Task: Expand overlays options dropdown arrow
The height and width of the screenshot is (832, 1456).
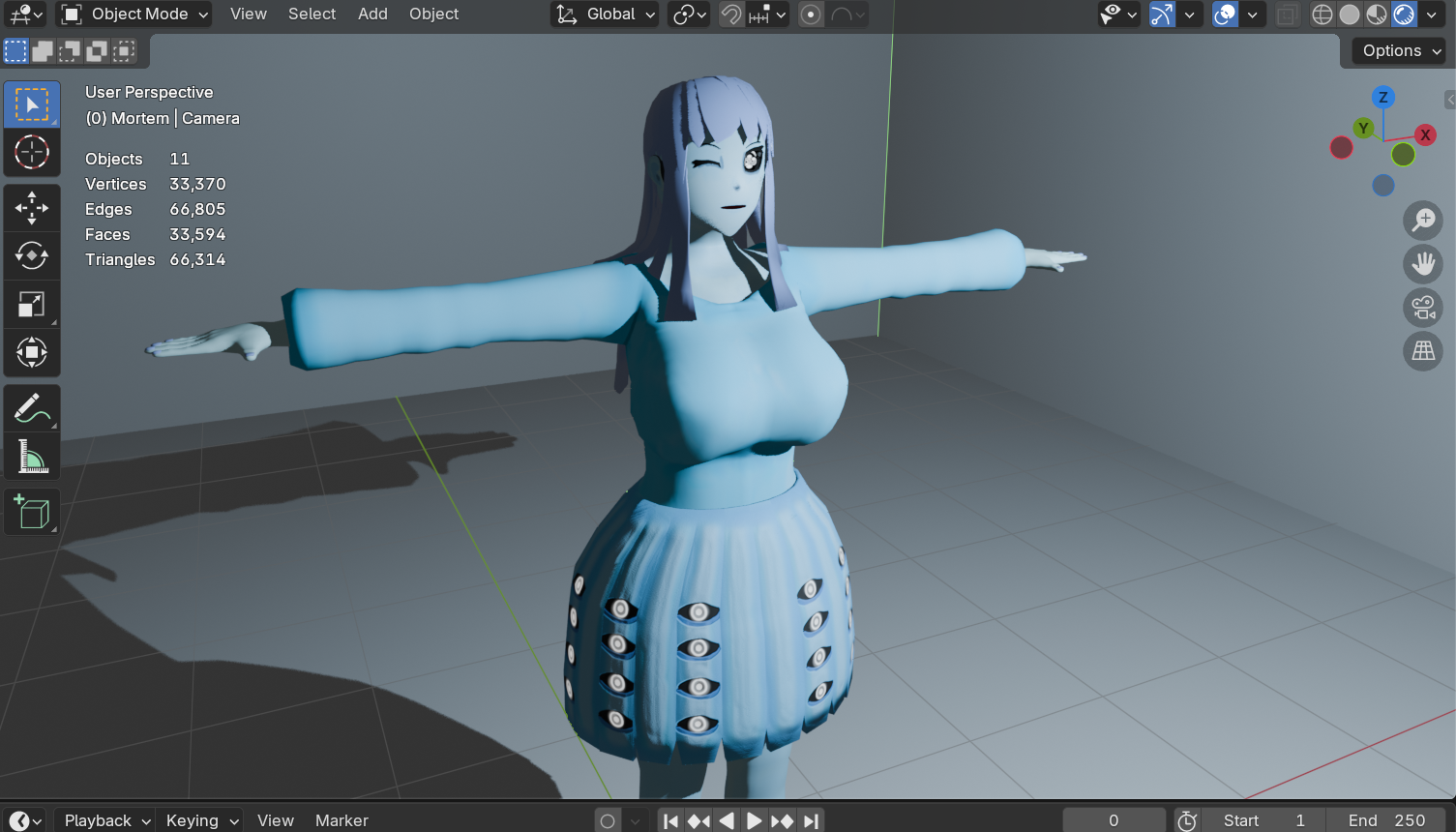Action: (x=1253, y=15)
